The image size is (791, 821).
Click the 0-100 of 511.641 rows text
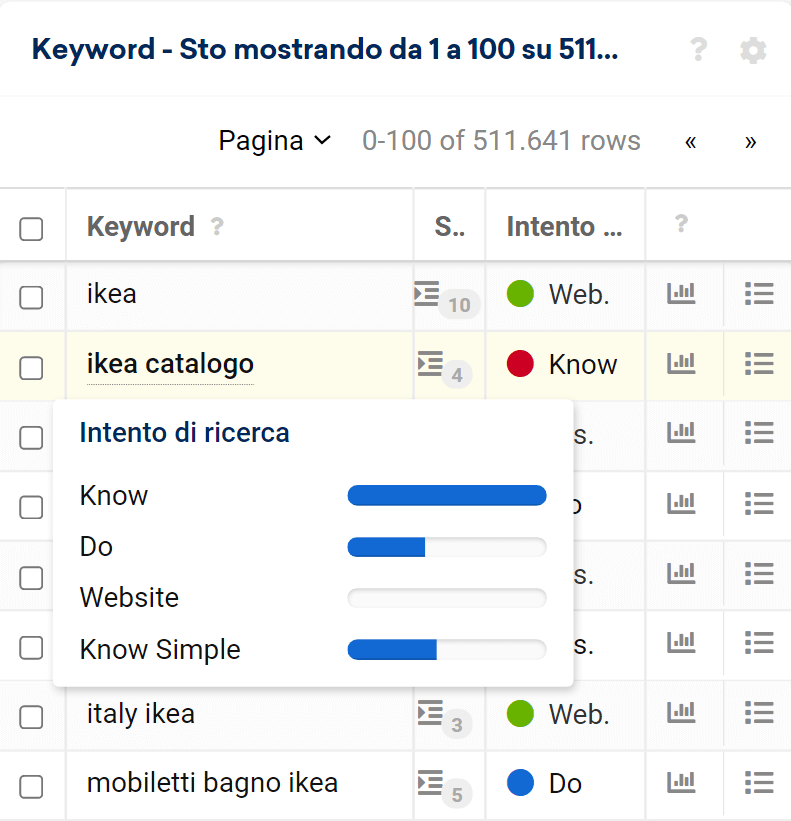502,141
